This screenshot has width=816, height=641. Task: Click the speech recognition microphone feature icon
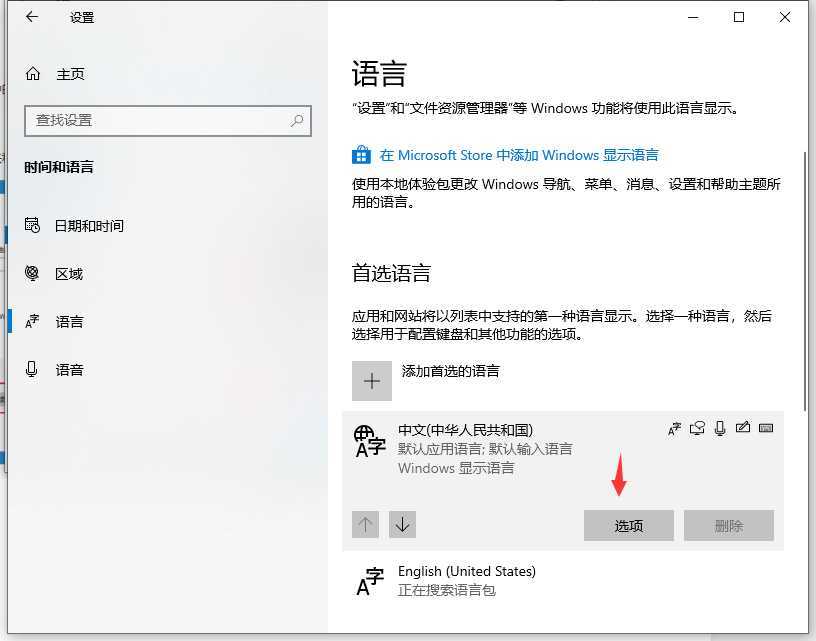coord(720,428)
